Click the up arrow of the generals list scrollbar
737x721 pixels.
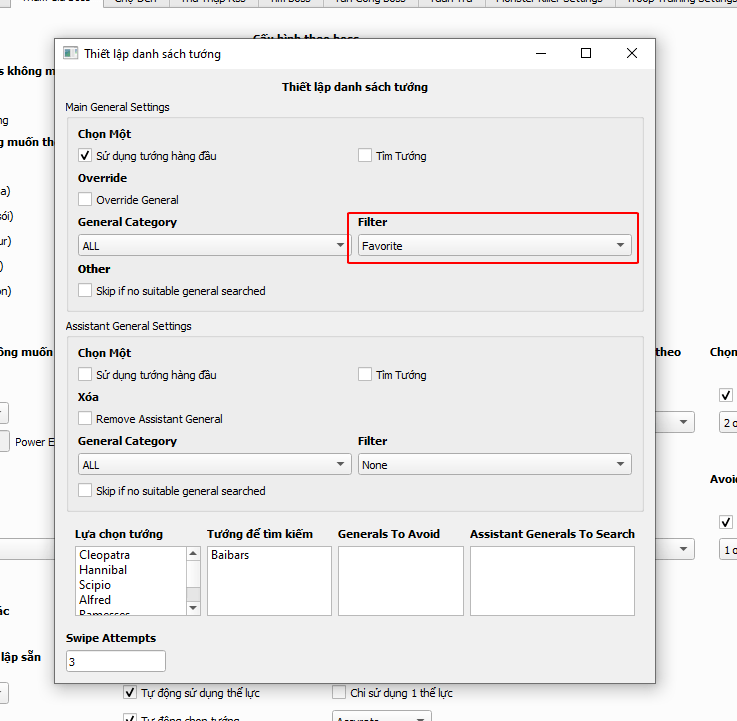(193, 554)
